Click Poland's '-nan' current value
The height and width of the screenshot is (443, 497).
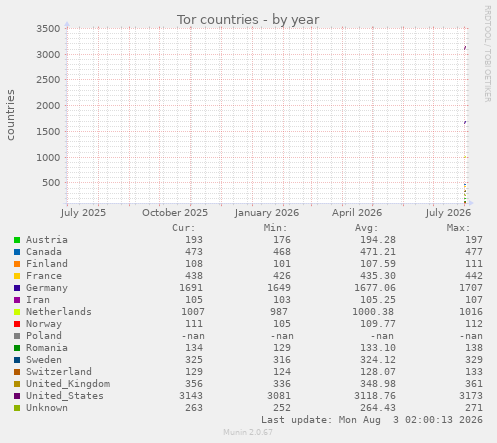click(x=193, y=336)
